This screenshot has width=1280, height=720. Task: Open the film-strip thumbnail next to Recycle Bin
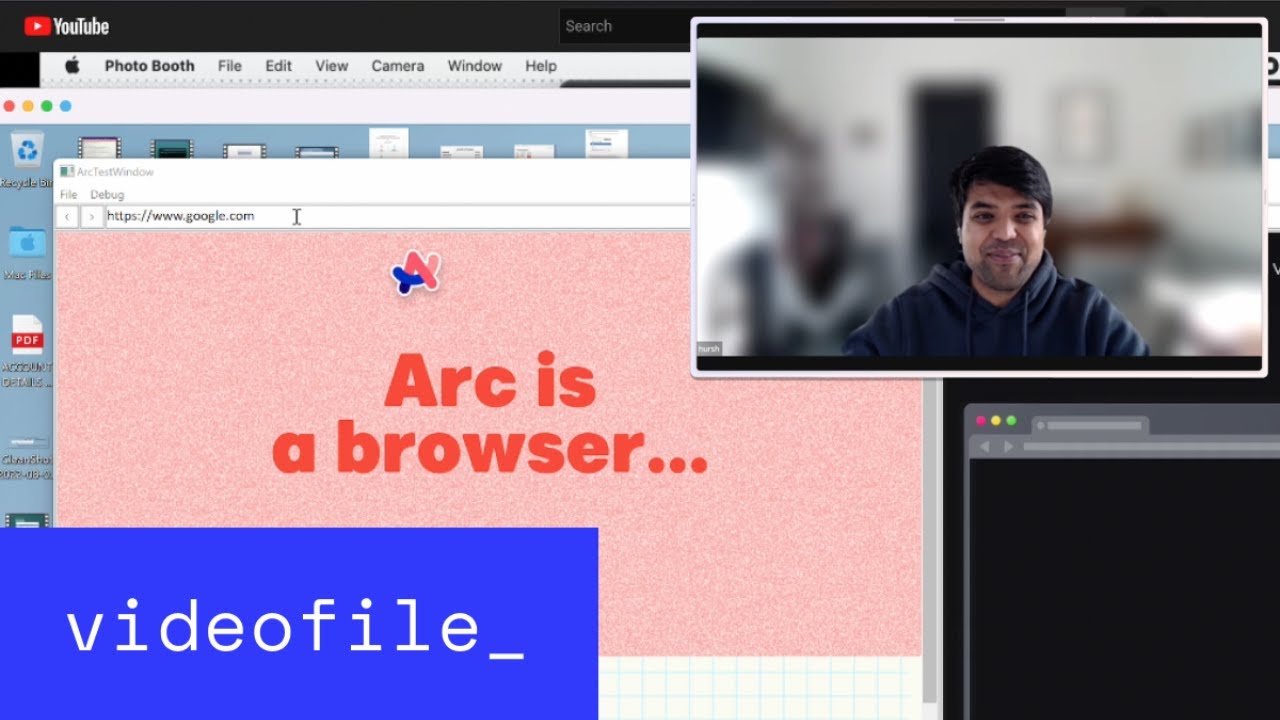99,148
